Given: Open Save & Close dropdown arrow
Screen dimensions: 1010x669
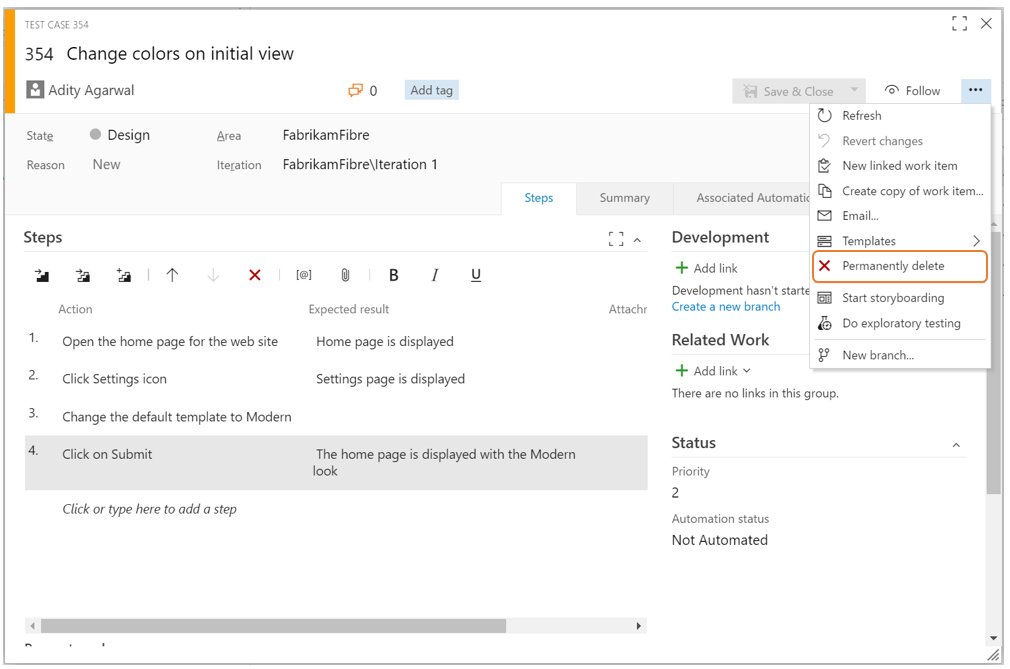Looking at the screenshot, I should click(x=854, y=90).
